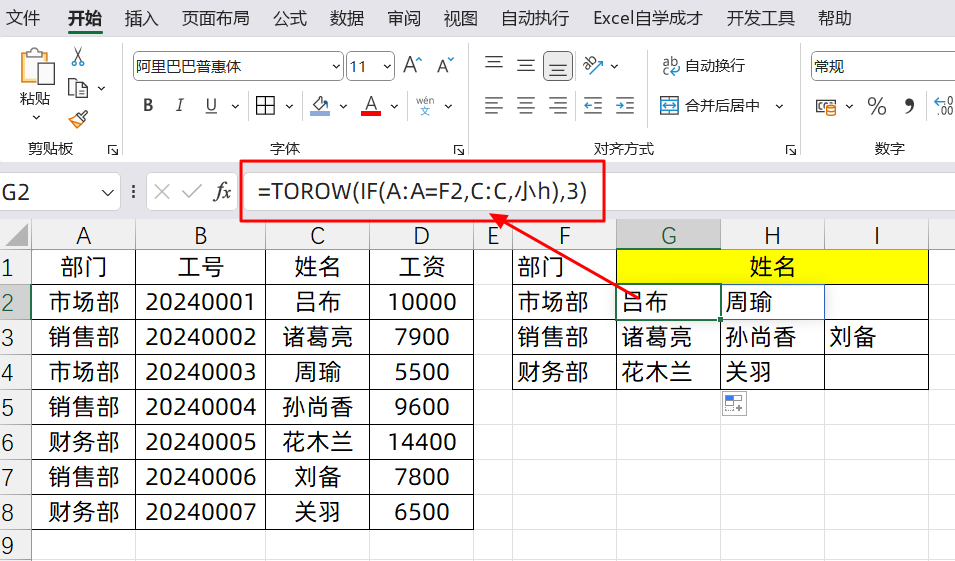Increase indent
Screen dimensions: 955x561
coord(625,106)
